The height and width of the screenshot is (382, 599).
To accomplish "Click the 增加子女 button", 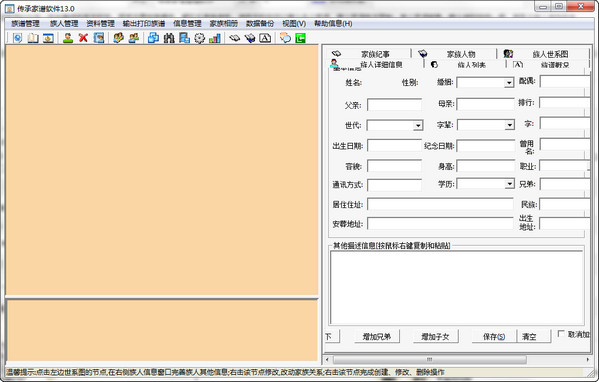I will pyautogui.click(x=435, y=337).
